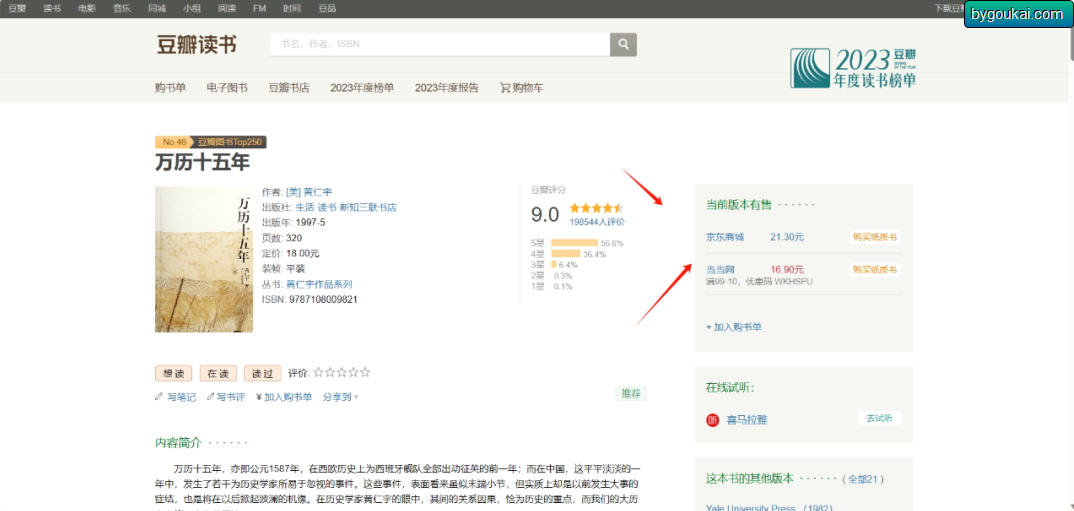Mark book as 想读
The width and height of the screenshot is (1074, 511).
[174, 373]
